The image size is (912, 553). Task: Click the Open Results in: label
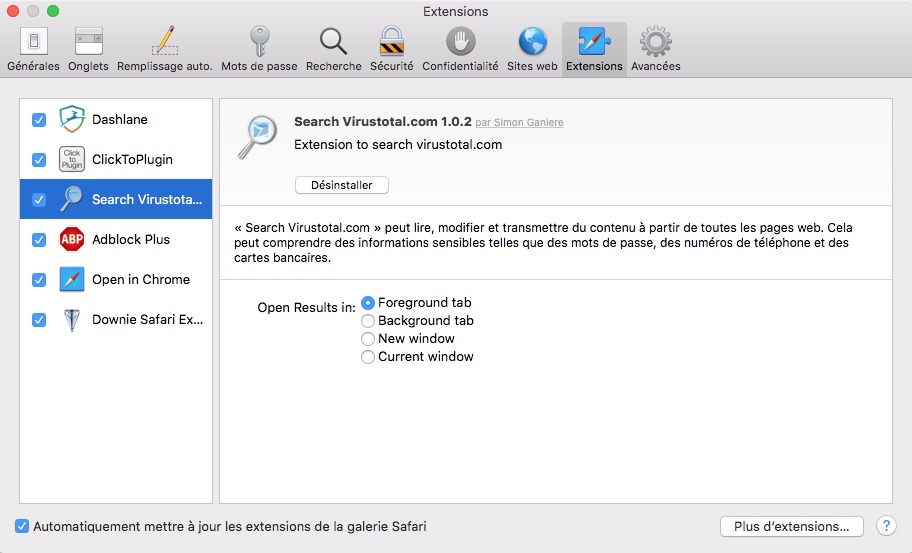(307, 308)
